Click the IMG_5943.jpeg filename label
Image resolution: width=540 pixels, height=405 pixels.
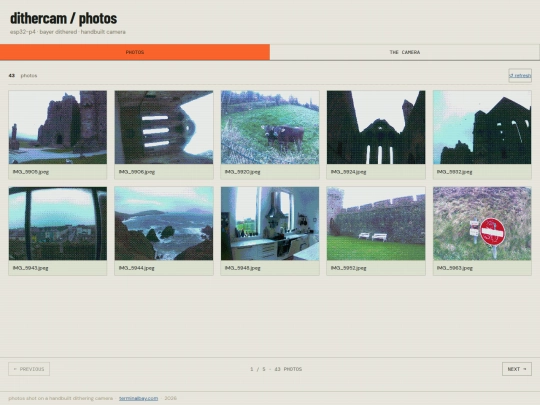click(30, 268)
